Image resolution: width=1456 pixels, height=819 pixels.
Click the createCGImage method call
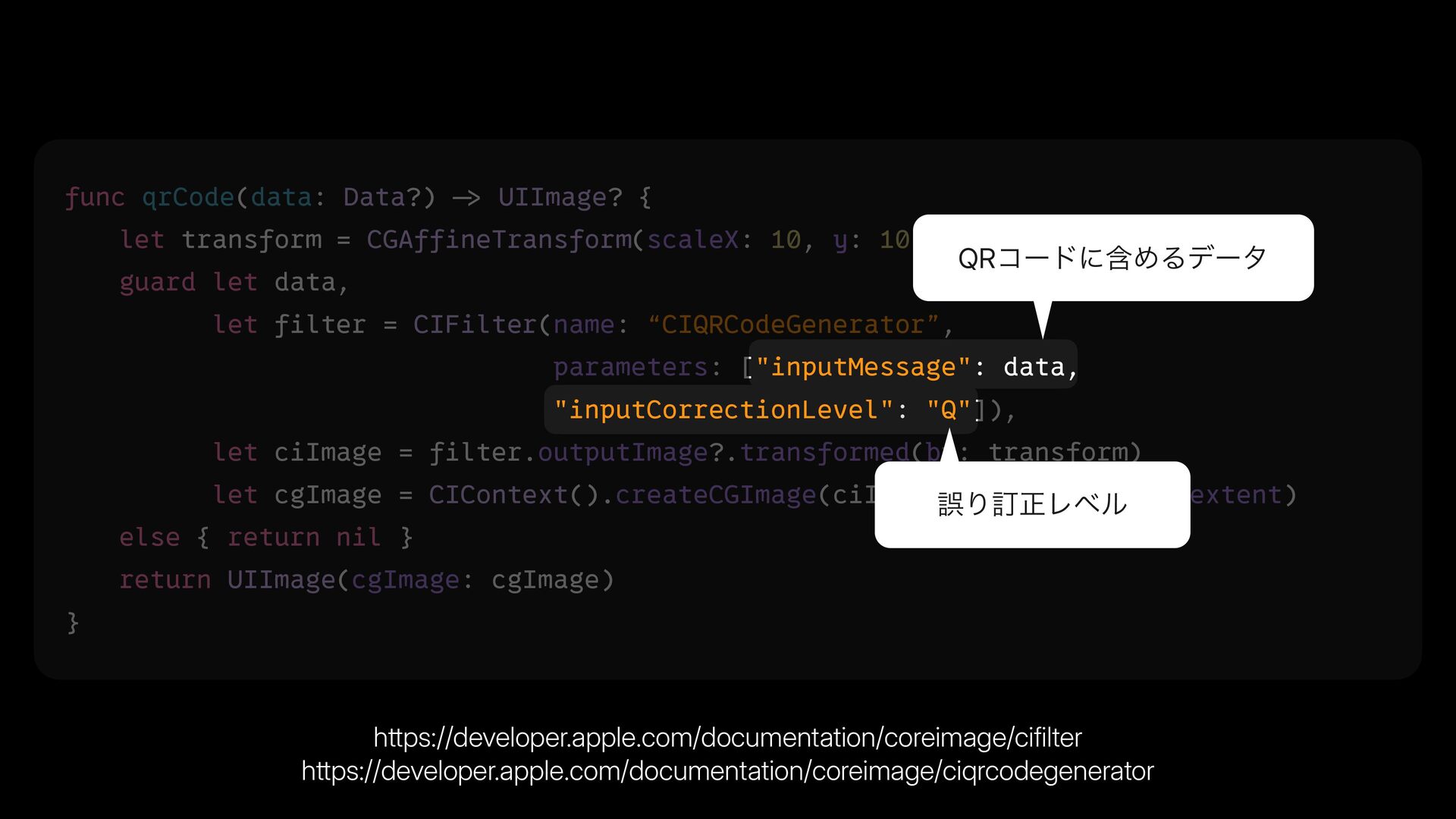pyautogui.click(x=715, y=495)
